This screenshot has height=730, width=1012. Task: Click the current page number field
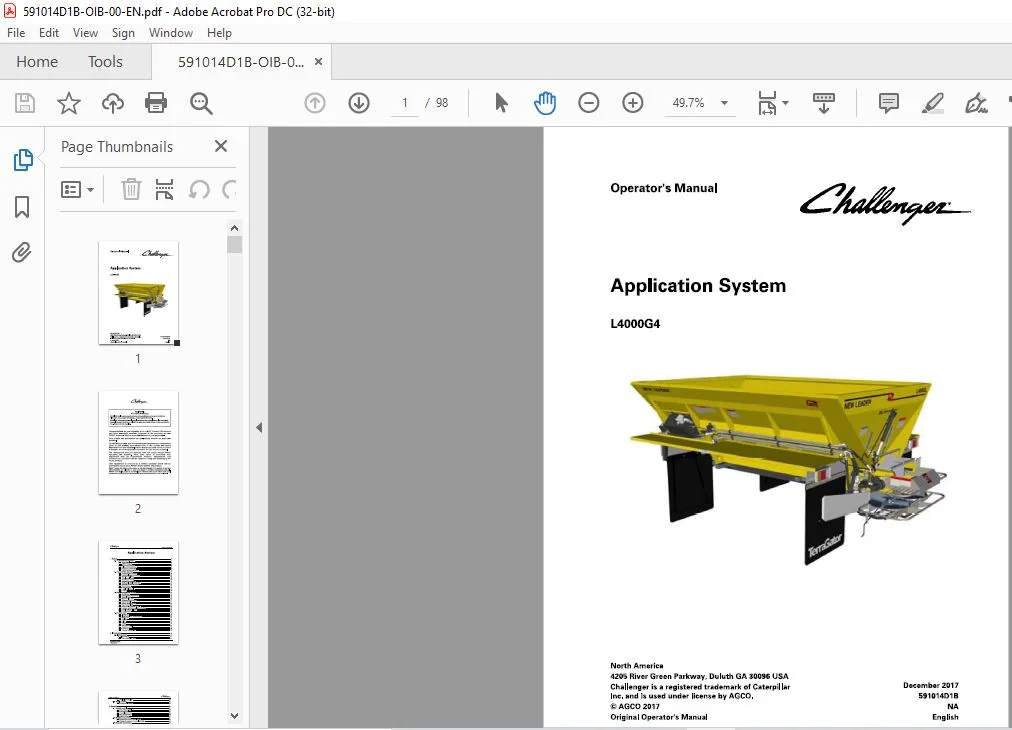405,103
